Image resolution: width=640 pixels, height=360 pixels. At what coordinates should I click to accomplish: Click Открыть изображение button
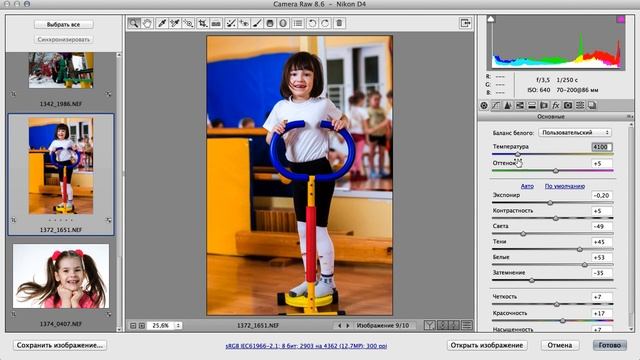point(487,345)
